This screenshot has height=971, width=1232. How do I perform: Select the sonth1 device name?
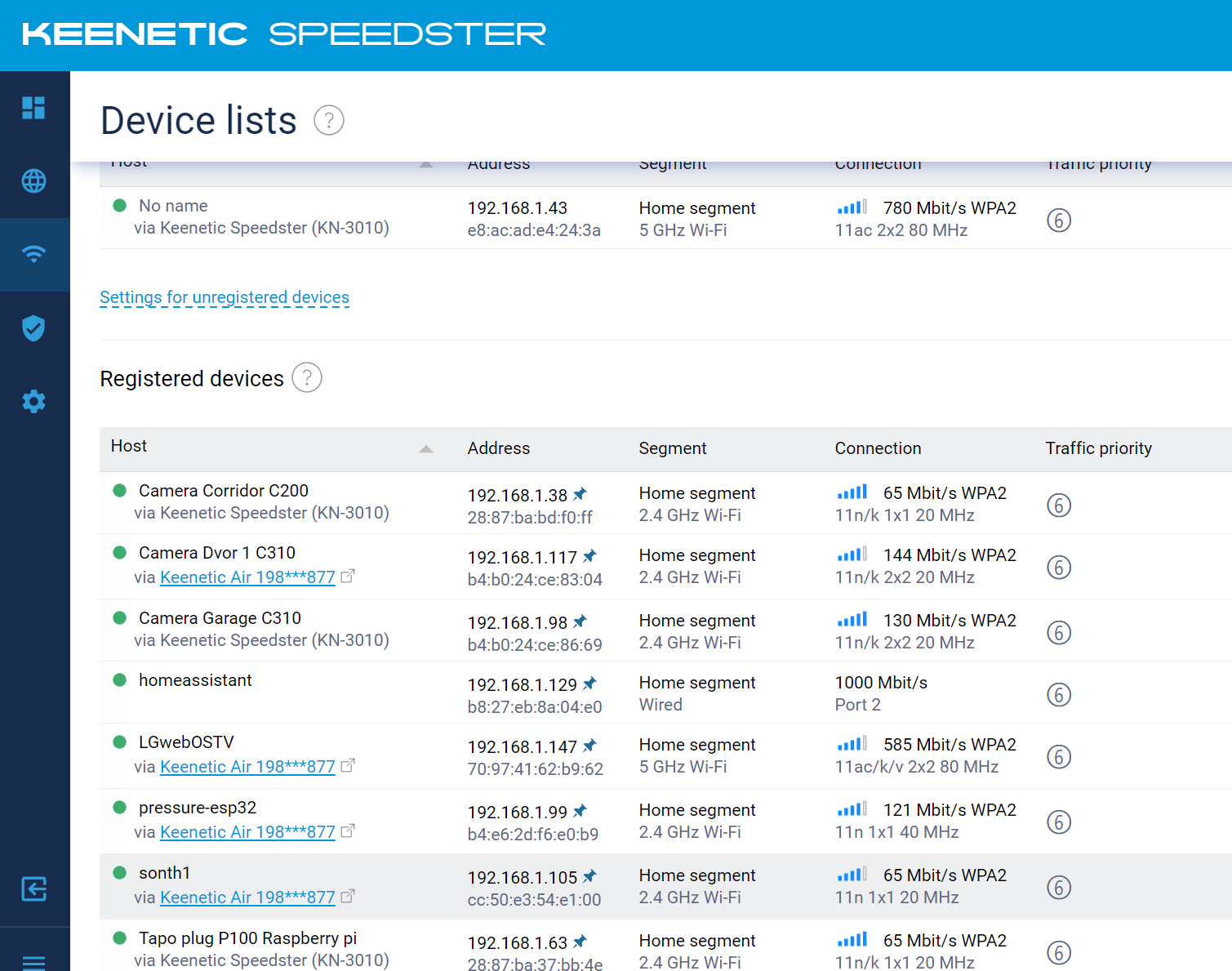click(164, 873)
